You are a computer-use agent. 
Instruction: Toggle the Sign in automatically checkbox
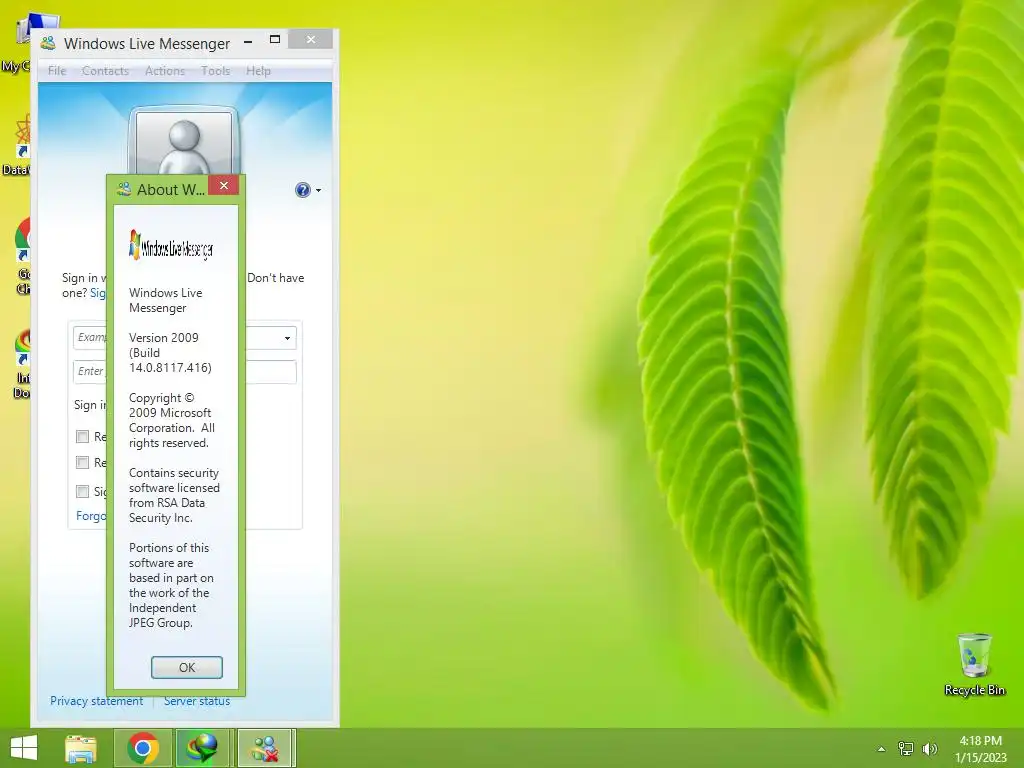click(x=82, y=491)
